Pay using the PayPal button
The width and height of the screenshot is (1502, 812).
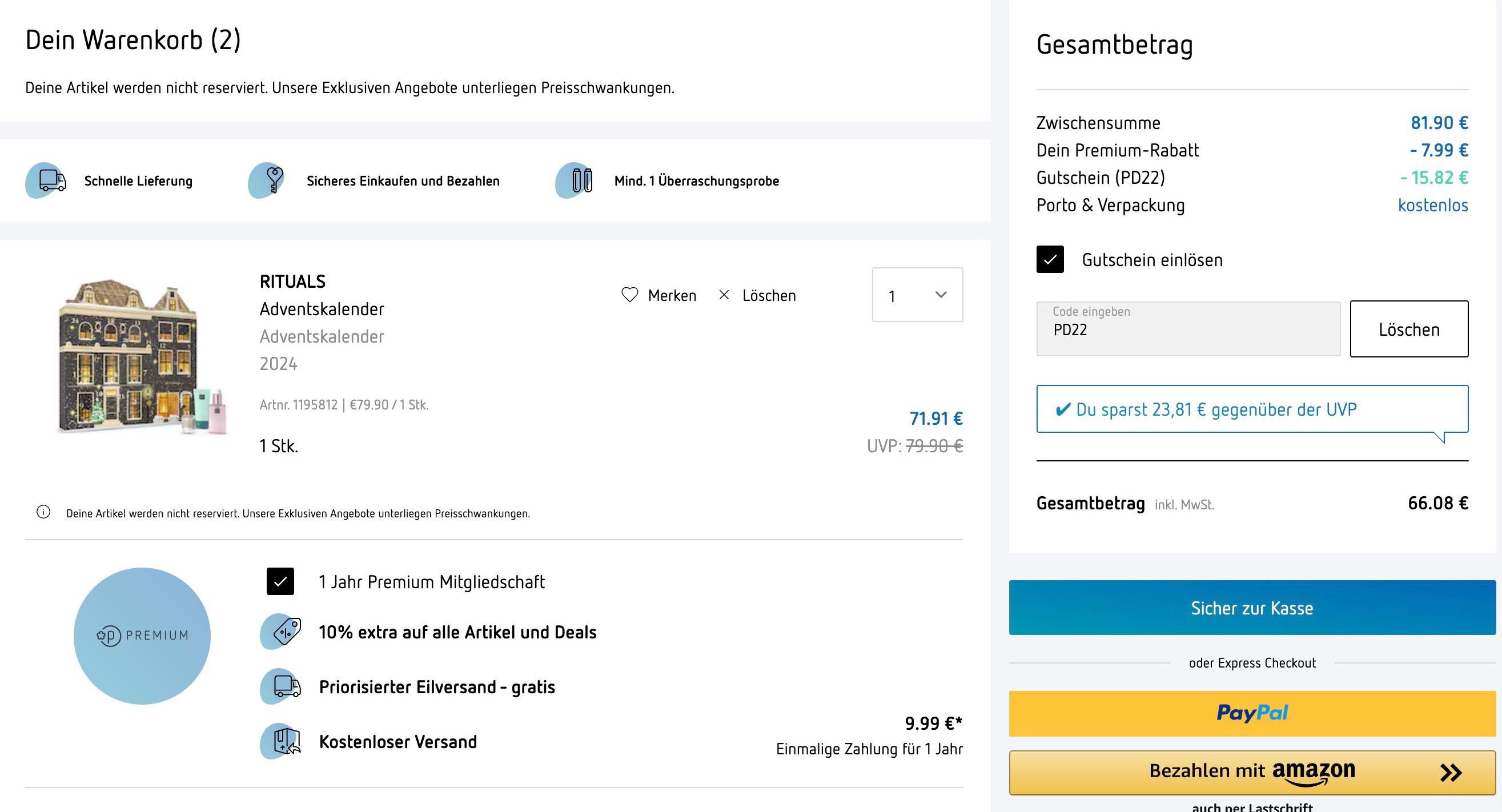point(1252,713)
